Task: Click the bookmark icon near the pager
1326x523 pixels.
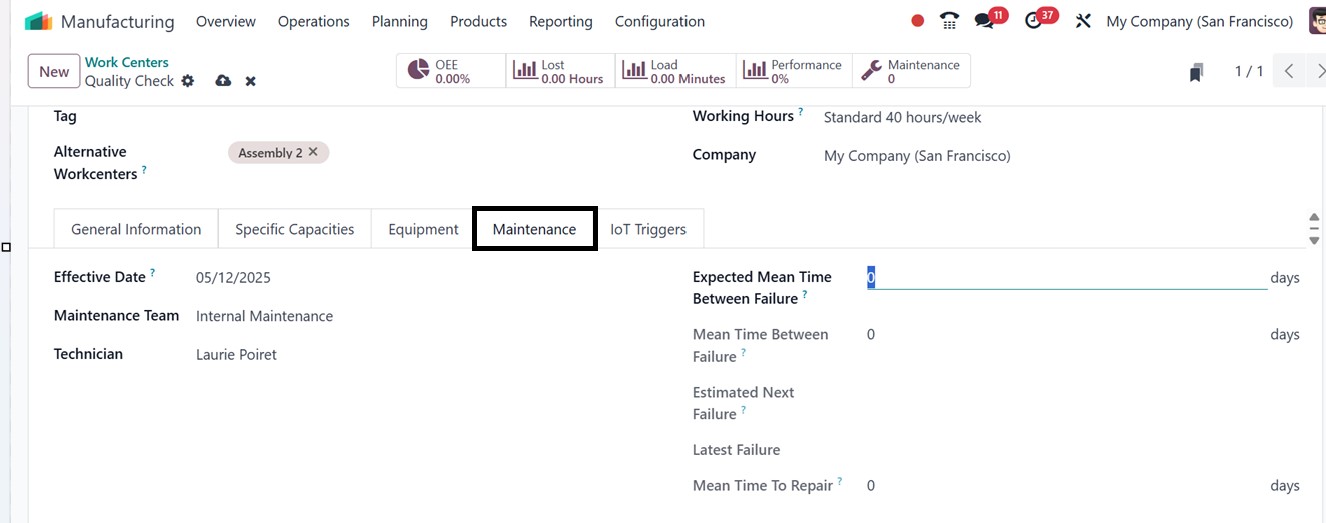Action: [1196, 72]
